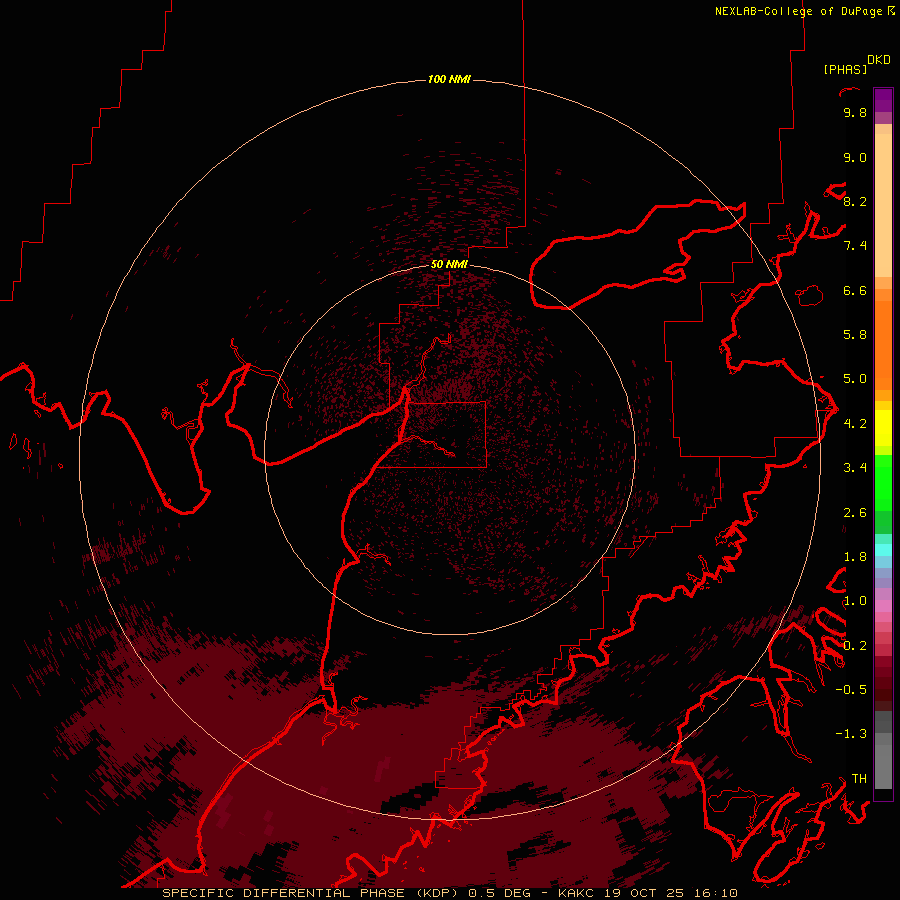
Task: Click the cyan segment of color bar
Action: [883, 550]
